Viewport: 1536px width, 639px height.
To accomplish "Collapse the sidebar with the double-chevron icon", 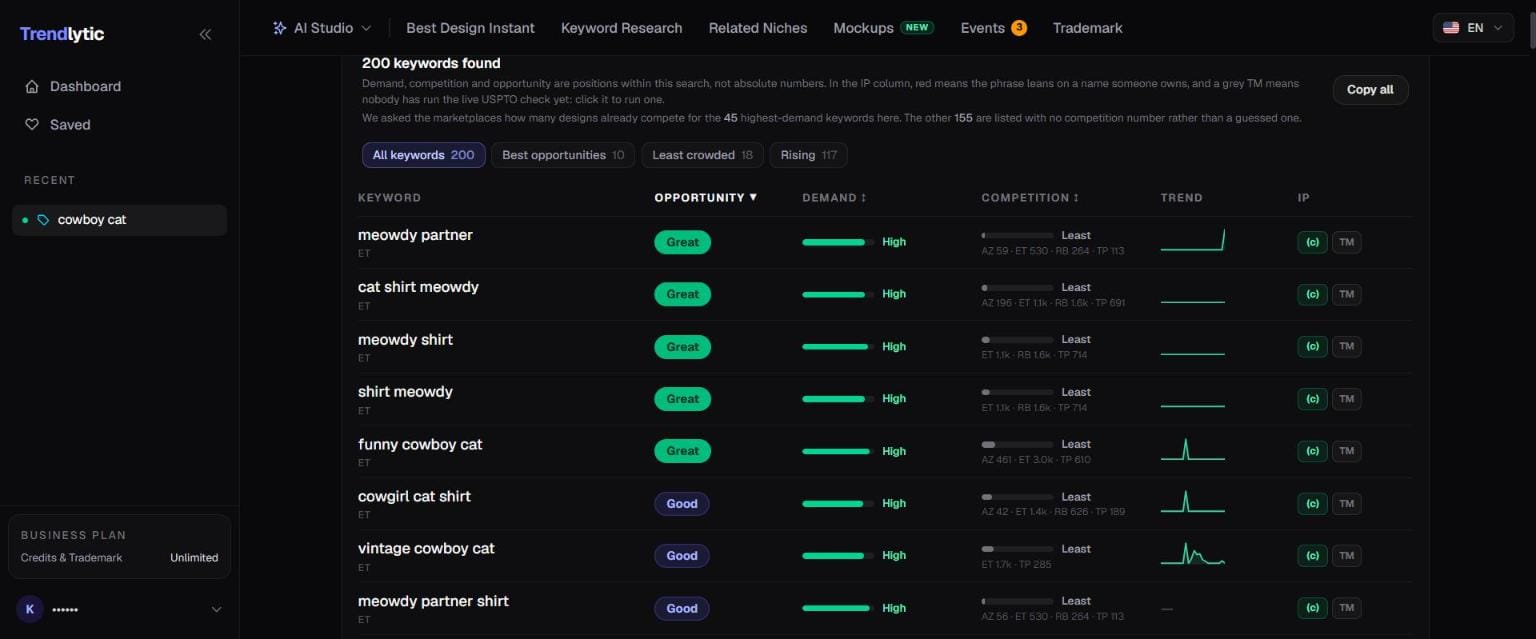I will point(205,34).
